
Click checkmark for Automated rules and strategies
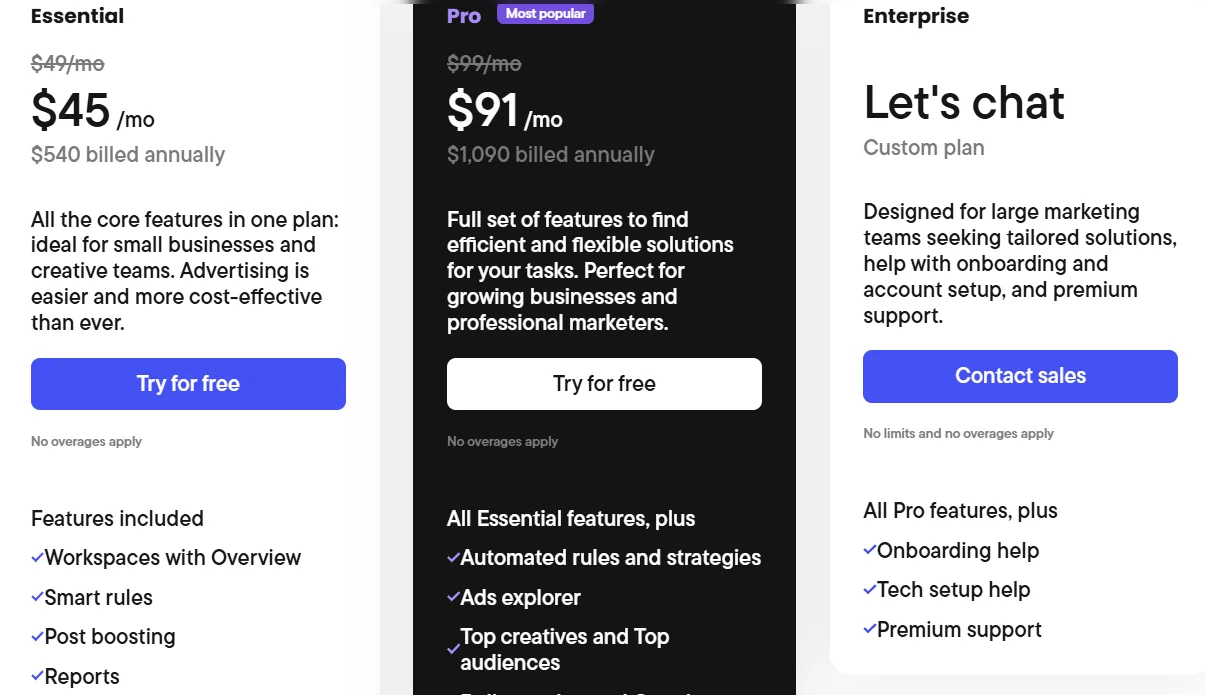(x=453, y=558)
